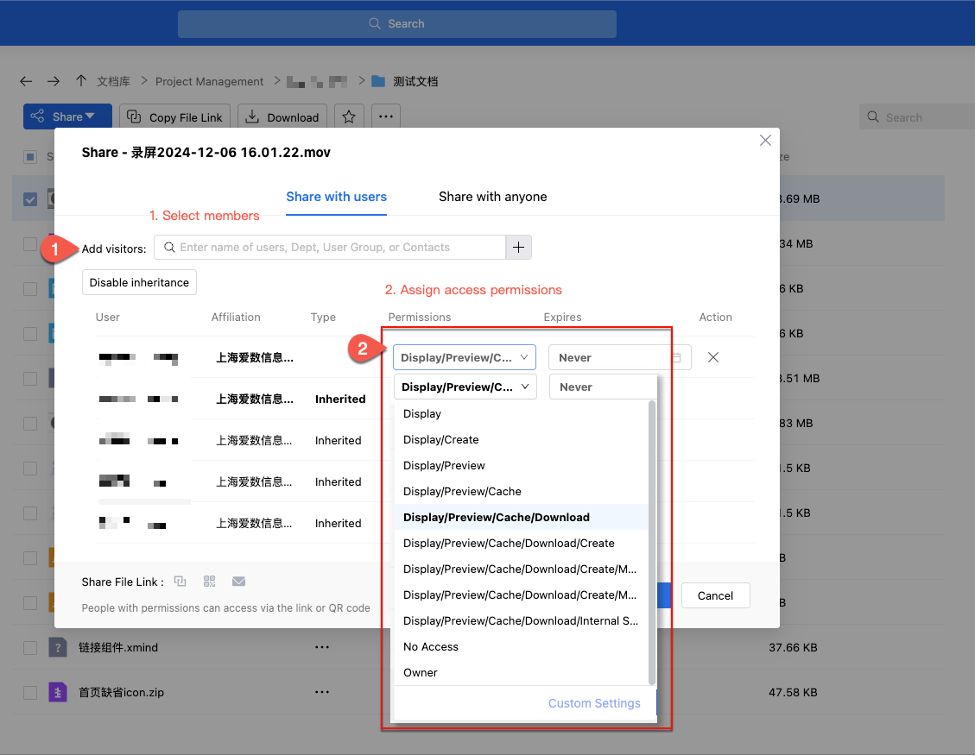Click the permissions list scrollbar

tap(652, 540)
